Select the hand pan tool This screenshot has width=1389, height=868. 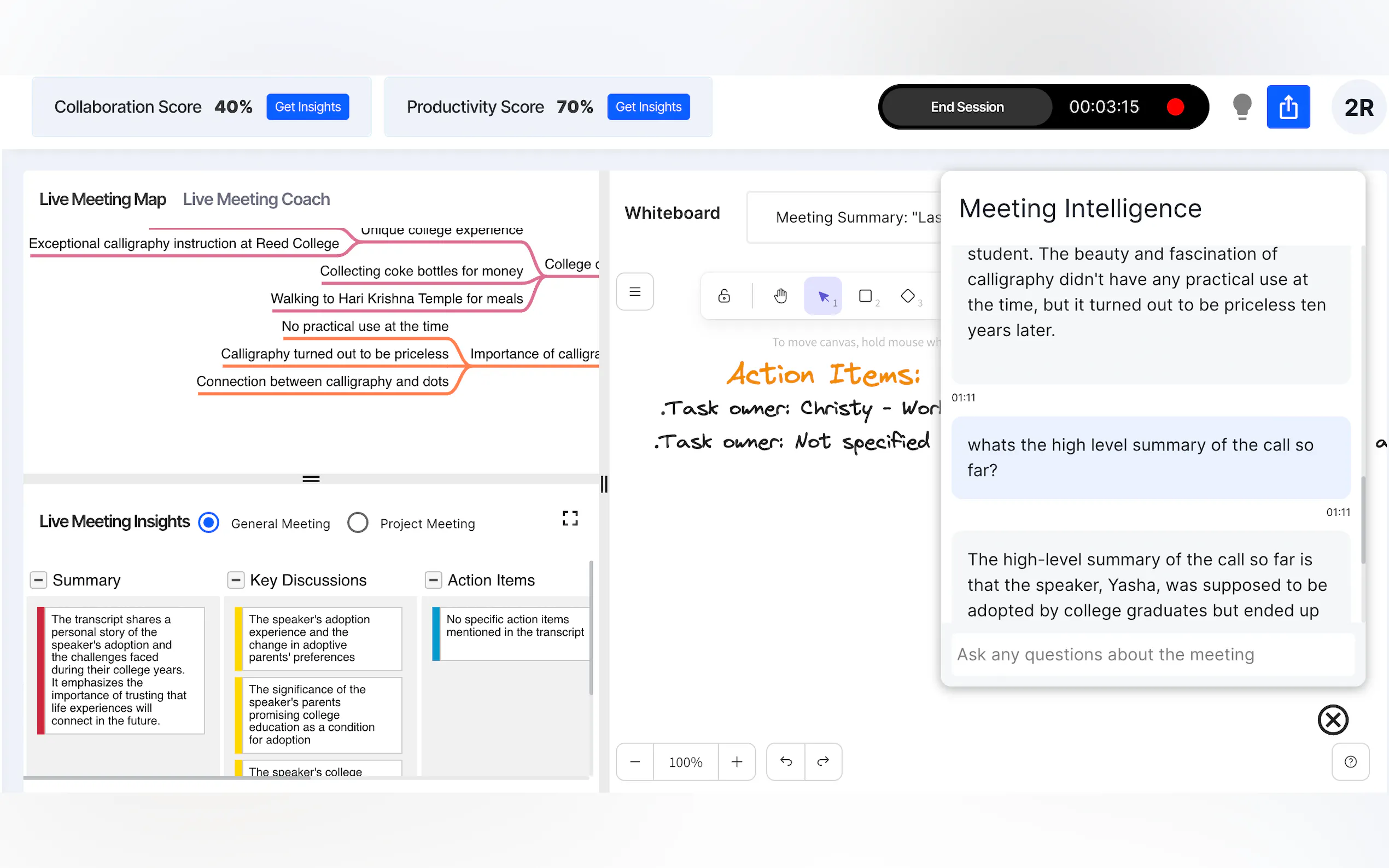tap(780, 296)
